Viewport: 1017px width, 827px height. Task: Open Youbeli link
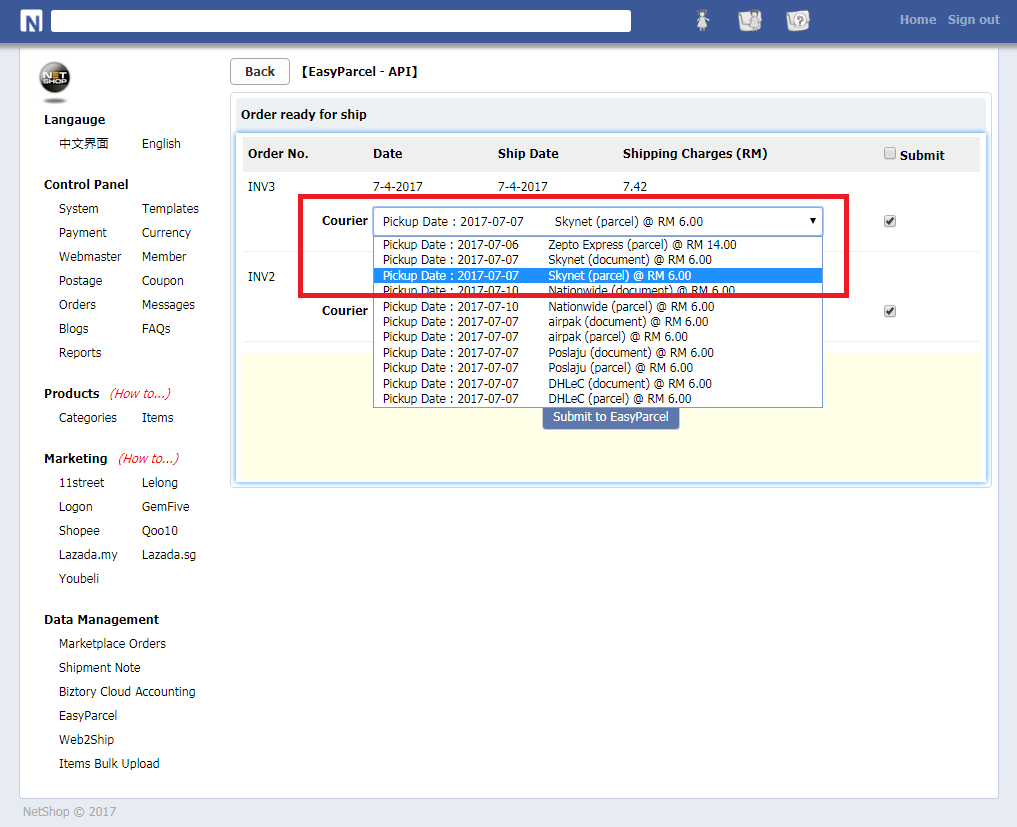[78, 579]
